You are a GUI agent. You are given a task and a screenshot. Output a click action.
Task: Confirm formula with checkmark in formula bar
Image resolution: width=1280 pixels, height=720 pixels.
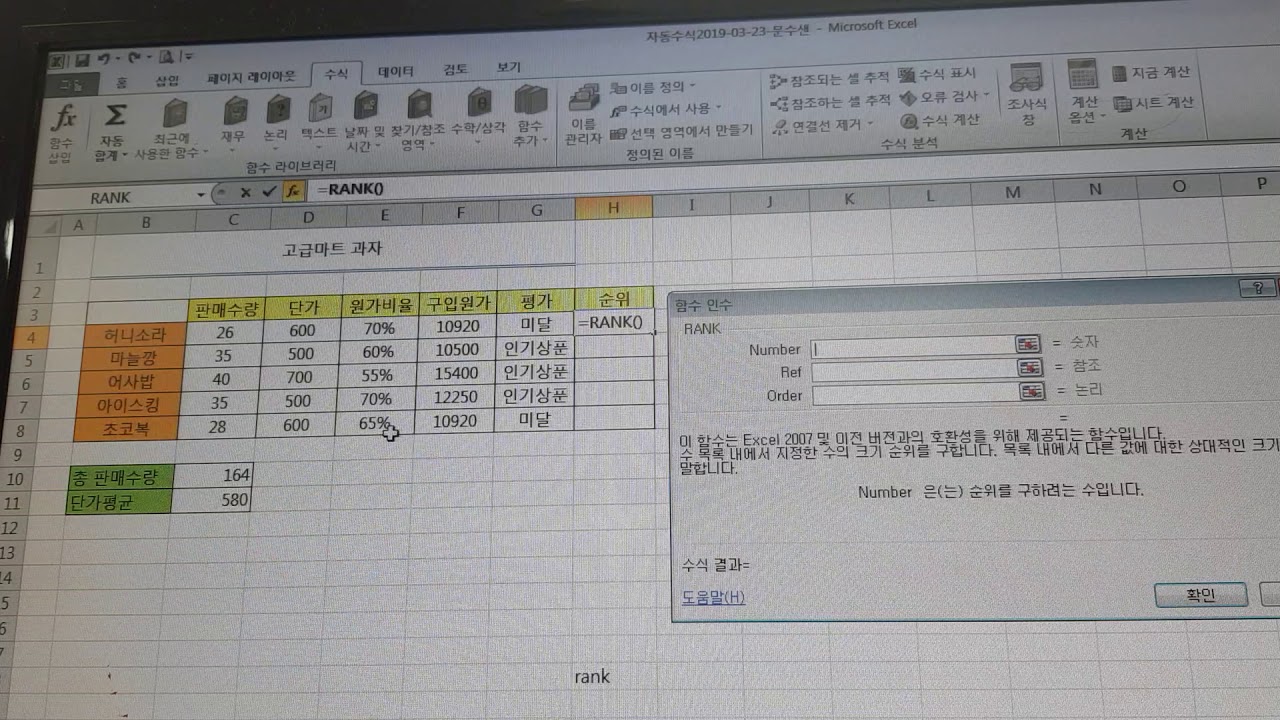268,191
